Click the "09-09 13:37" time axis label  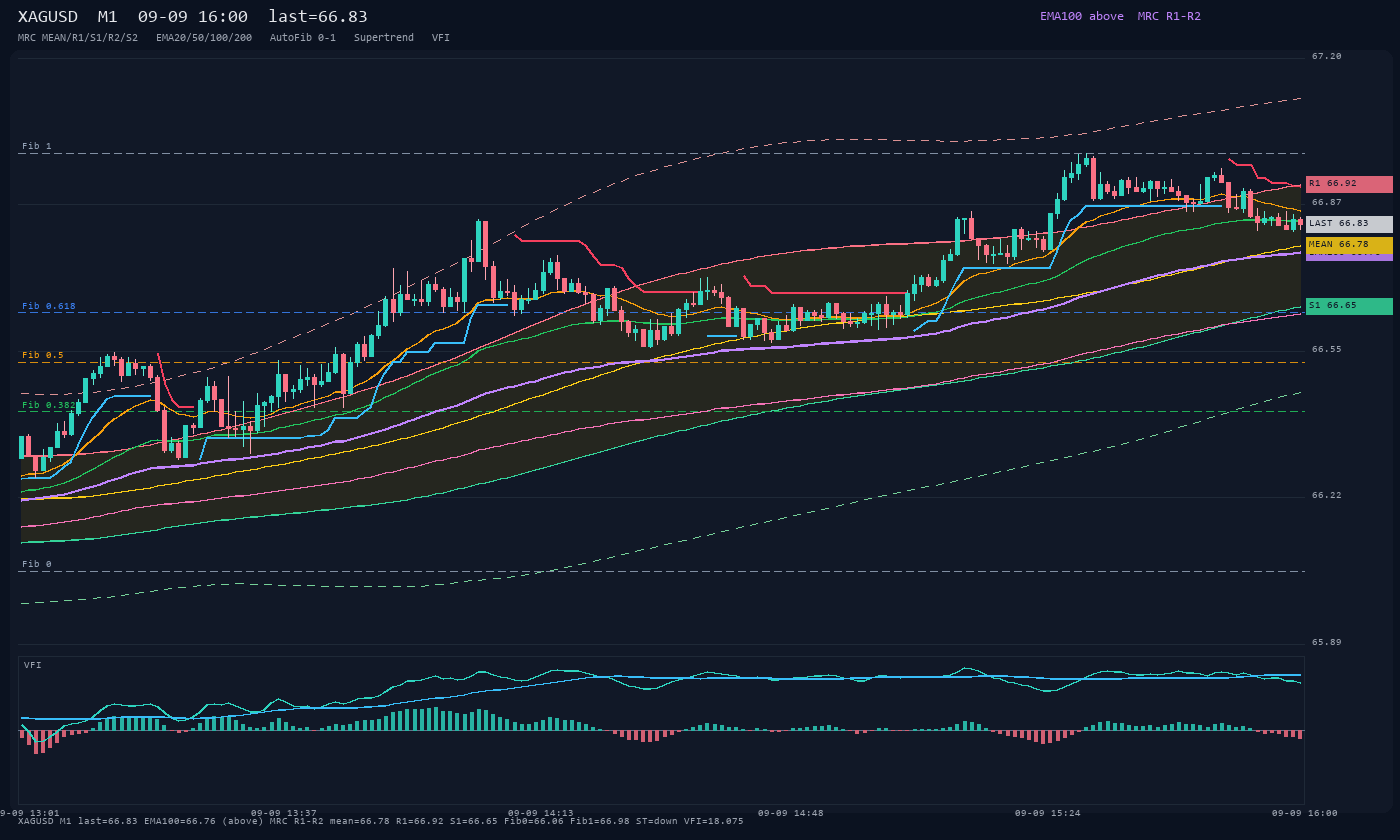click(284, 813)
